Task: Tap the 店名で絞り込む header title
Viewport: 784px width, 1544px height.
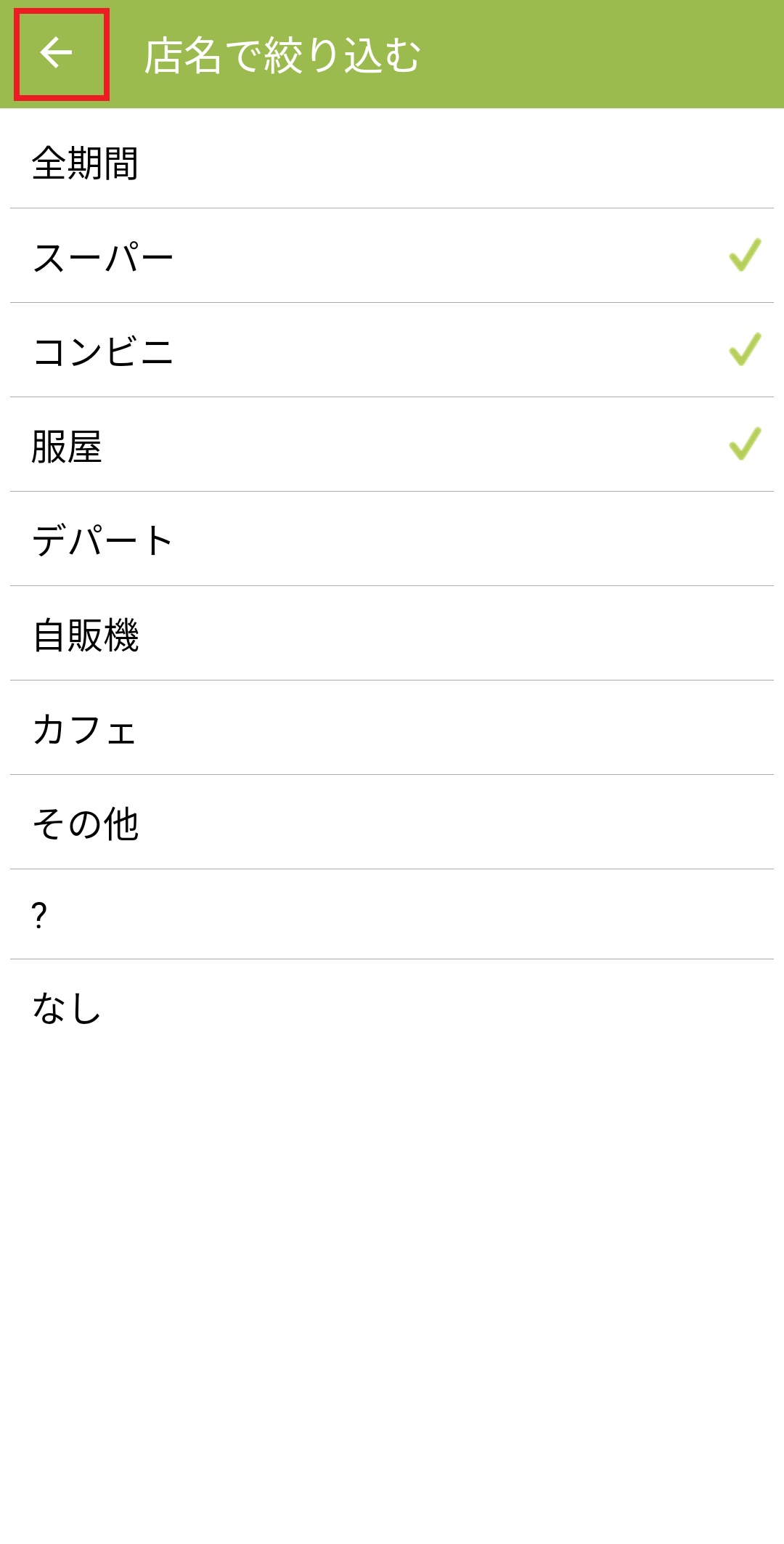Action: 282,55
